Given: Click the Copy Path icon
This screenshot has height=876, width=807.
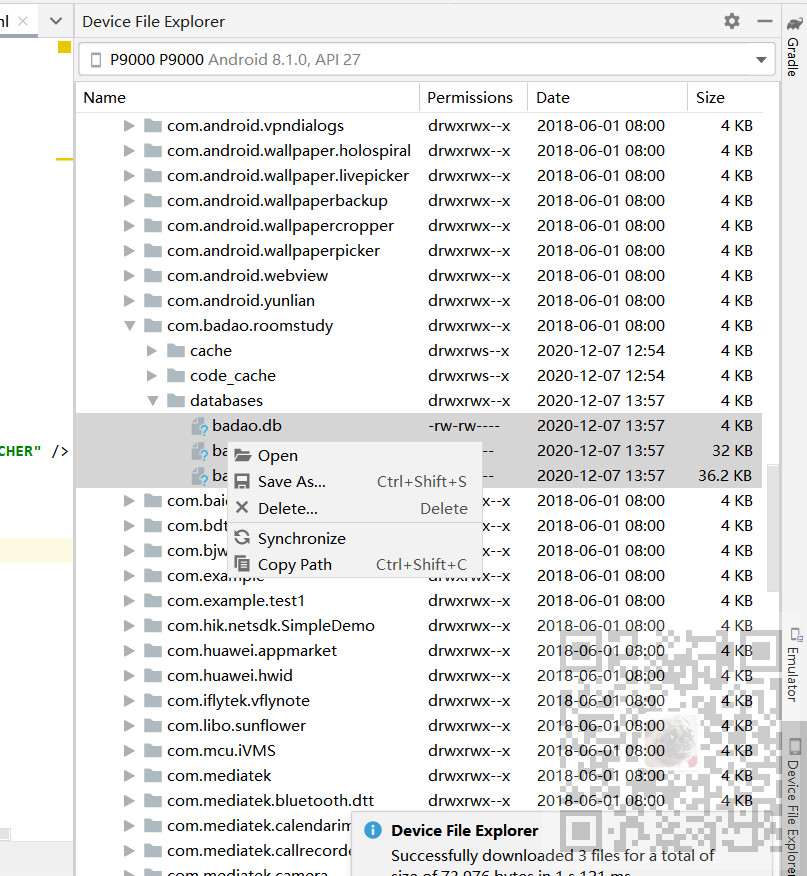Looking at the screenshot, I should coord(242,563).
